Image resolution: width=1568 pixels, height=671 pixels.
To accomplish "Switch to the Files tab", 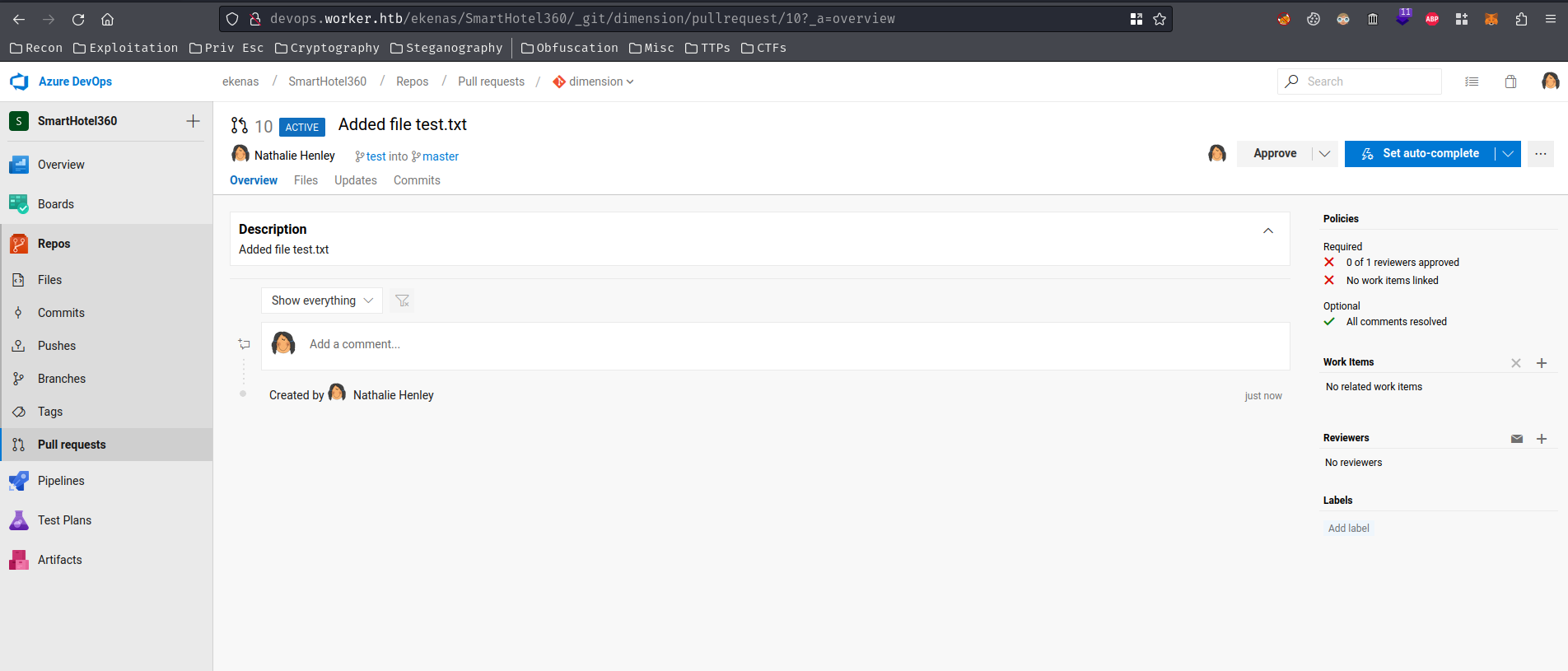I will tap(306, 180).
